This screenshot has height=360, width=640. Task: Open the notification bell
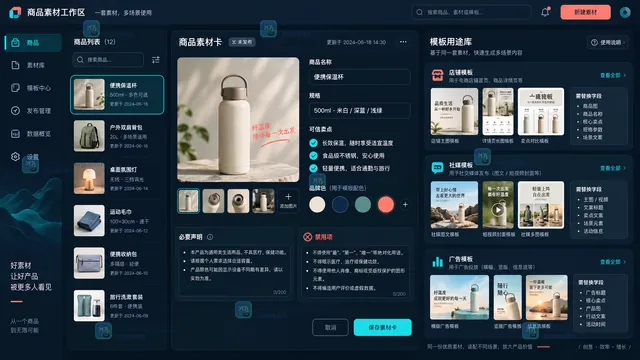click(x=545, y=12)
